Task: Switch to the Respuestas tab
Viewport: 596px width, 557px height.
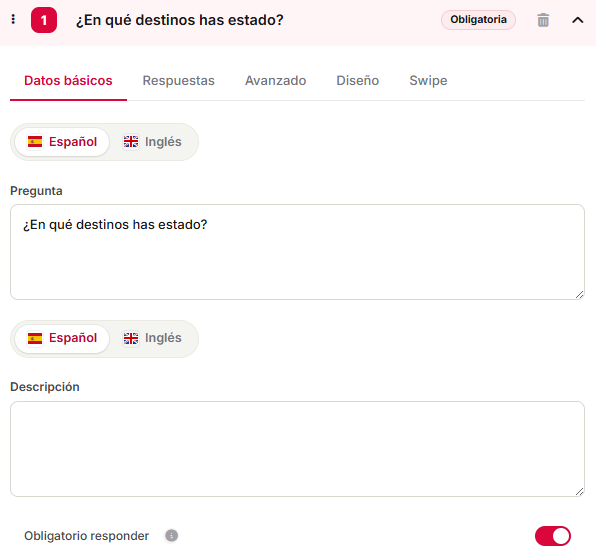Action: (x=178, y=81)
